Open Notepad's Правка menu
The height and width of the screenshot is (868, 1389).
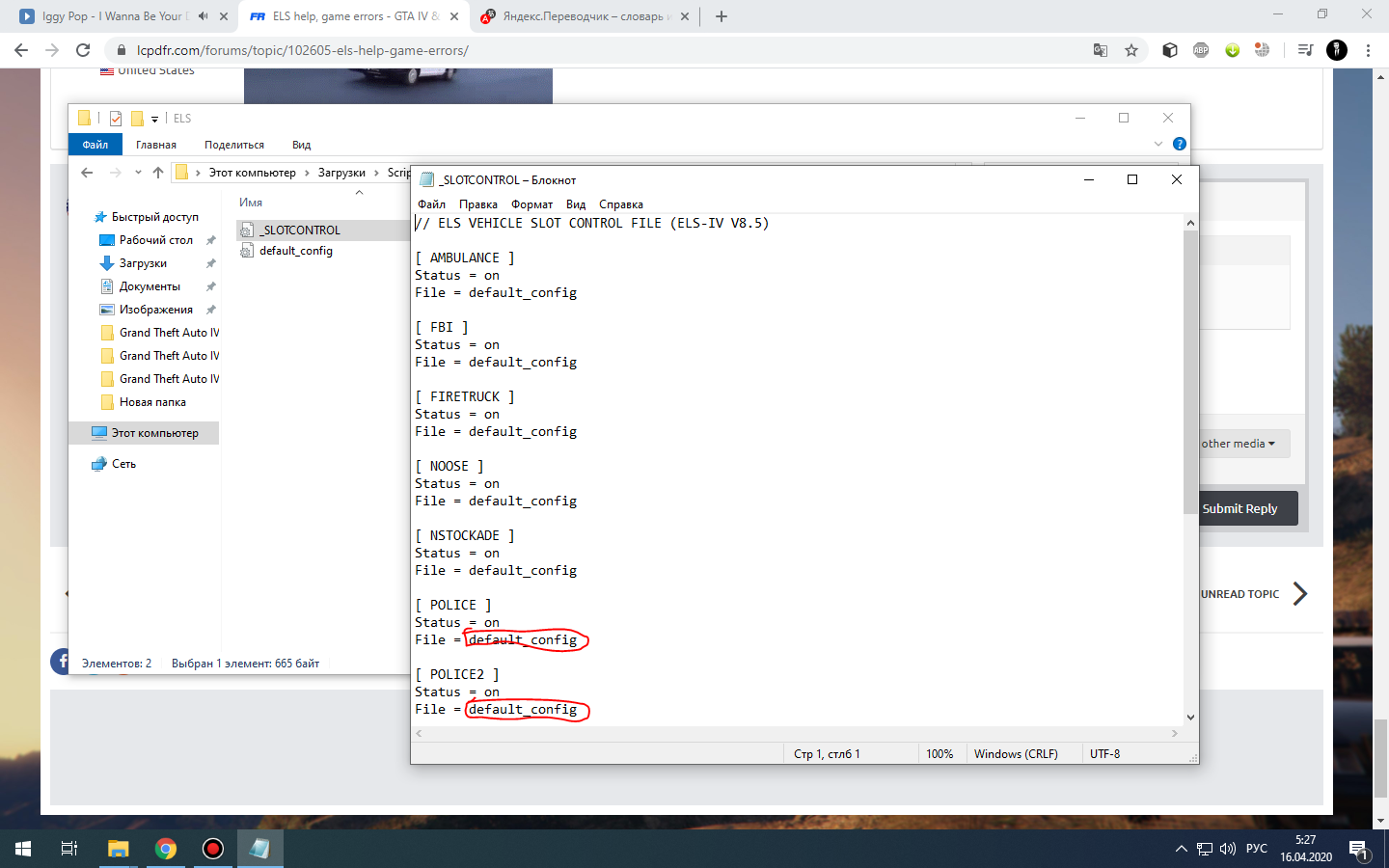pyautogui.click(x=478, y=204)
